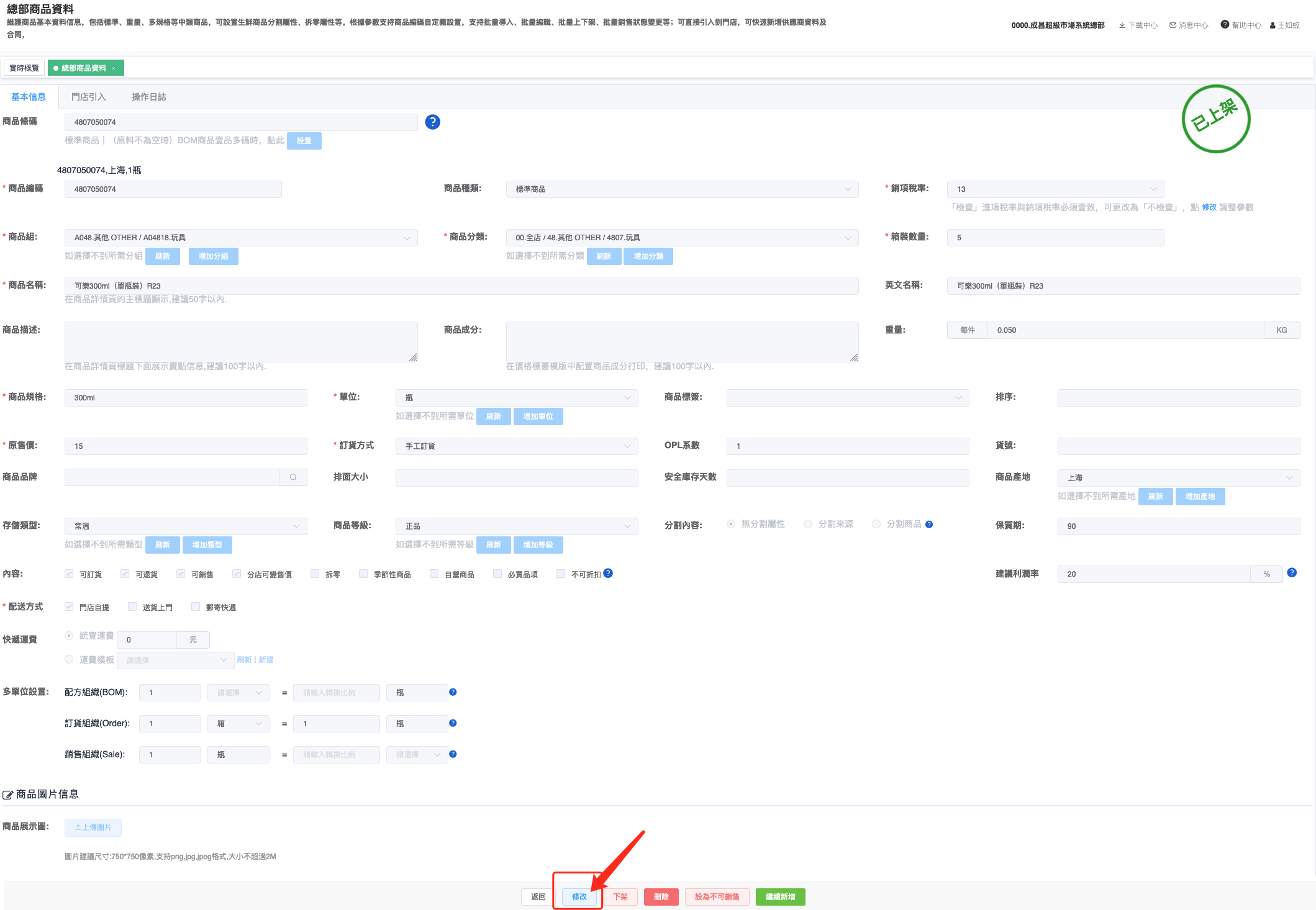The height and width of the screenshot is (910, 1316).
Task: Click the help icon beside 建議利潤率 percent field
Action: pos(1292,573)
